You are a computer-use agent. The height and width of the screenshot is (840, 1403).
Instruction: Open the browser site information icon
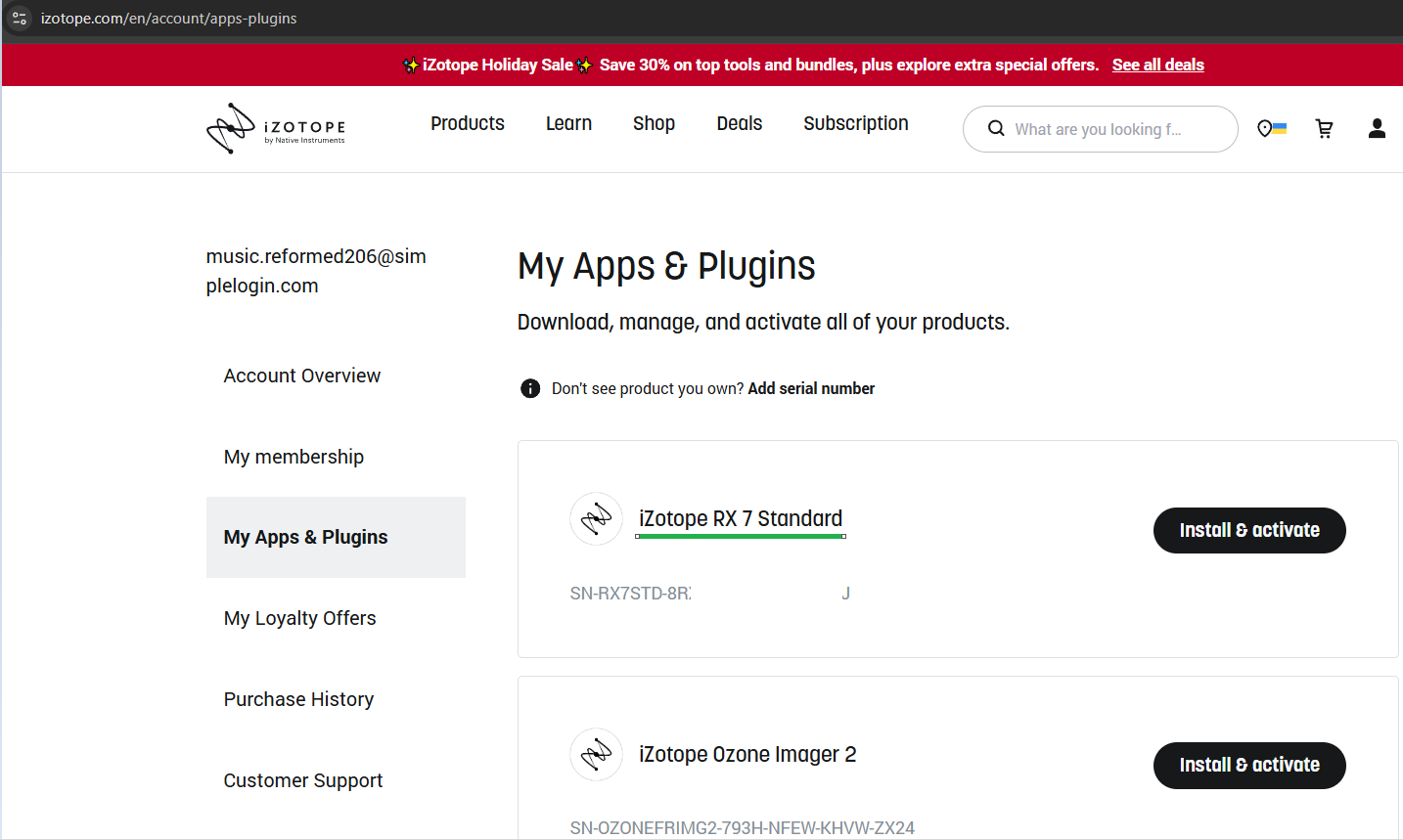(x=20, y=19)
